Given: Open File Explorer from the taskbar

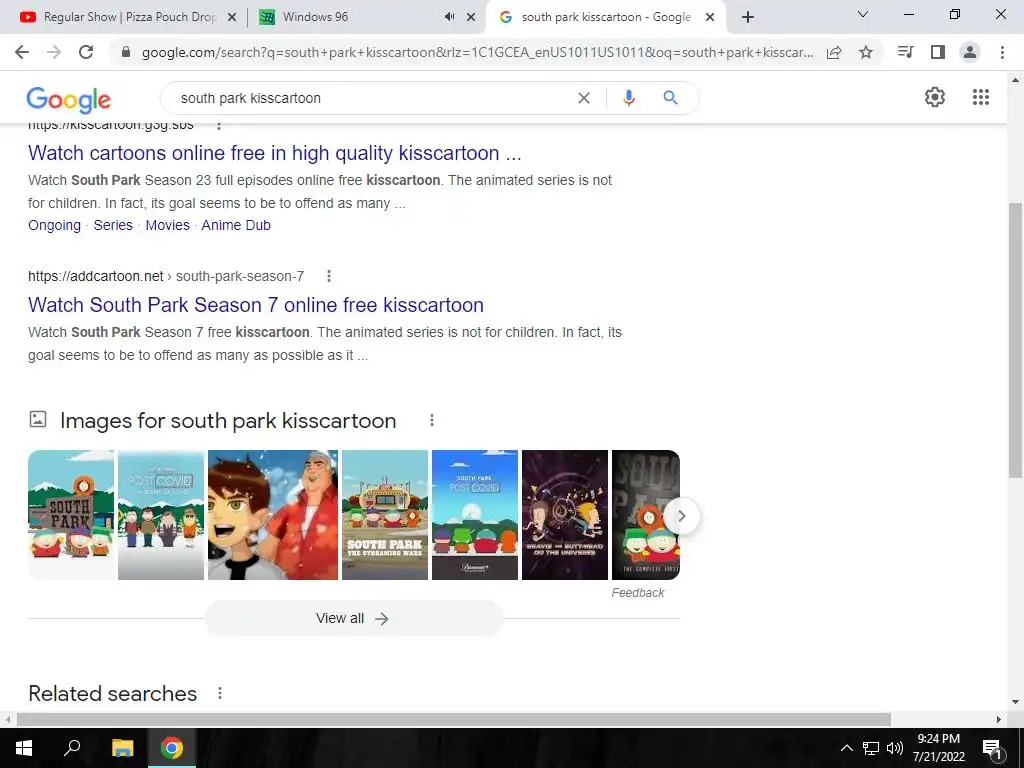Looking at the screenshot, I should pyautogui.click(x=122, y=748).
